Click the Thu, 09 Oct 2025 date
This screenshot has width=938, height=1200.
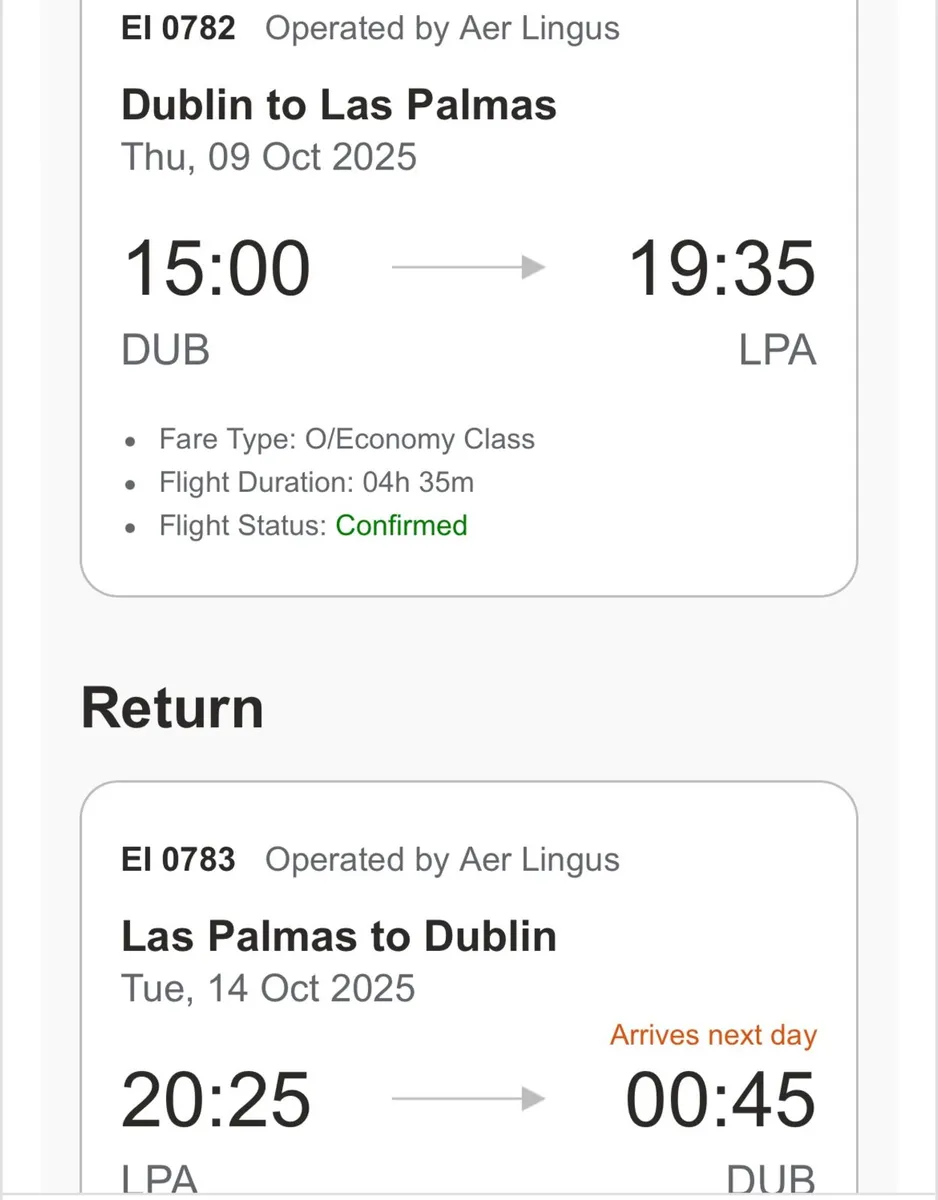pos(268,157)
